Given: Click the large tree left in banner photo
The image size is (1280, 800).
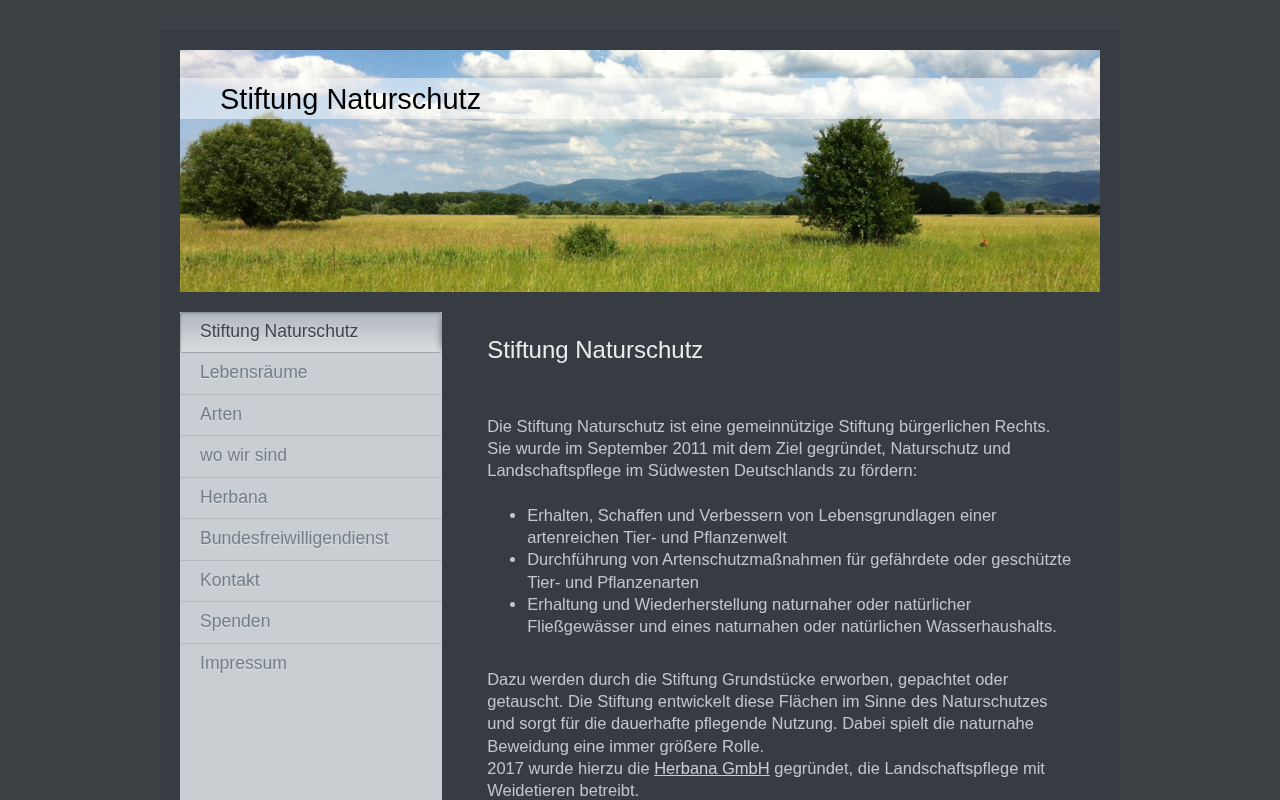Looking at the screenshot, I should 262,170.
